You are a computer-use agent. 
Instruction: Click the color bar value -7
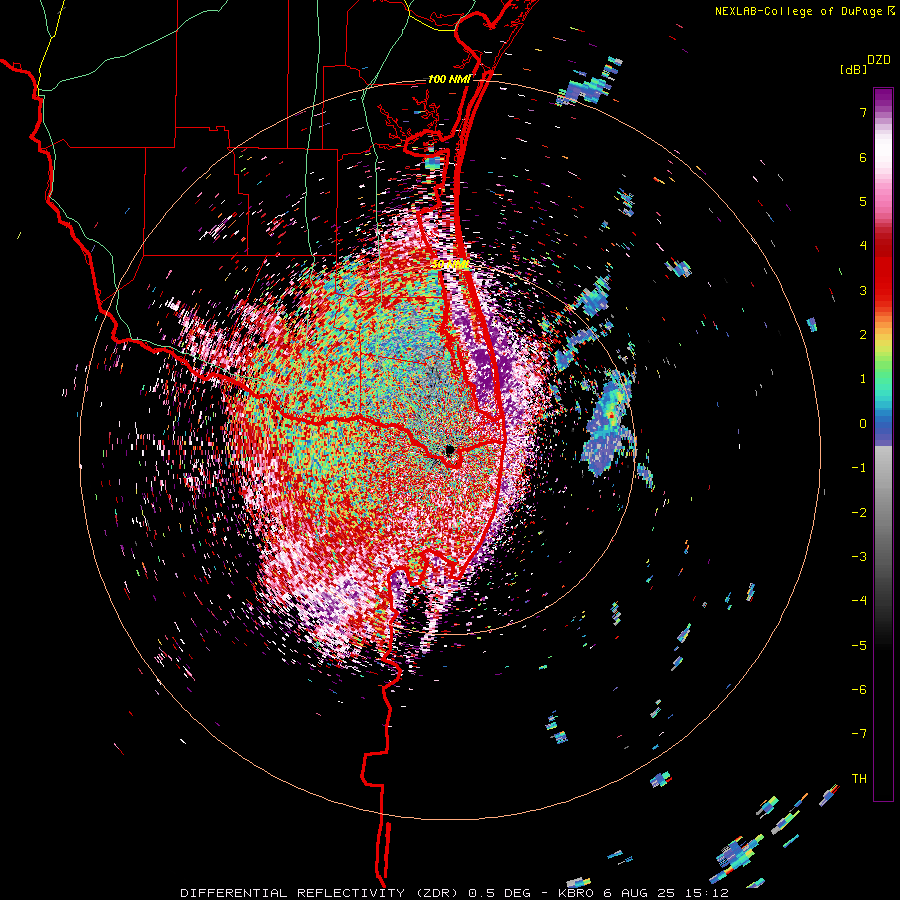tap(859, 734)
